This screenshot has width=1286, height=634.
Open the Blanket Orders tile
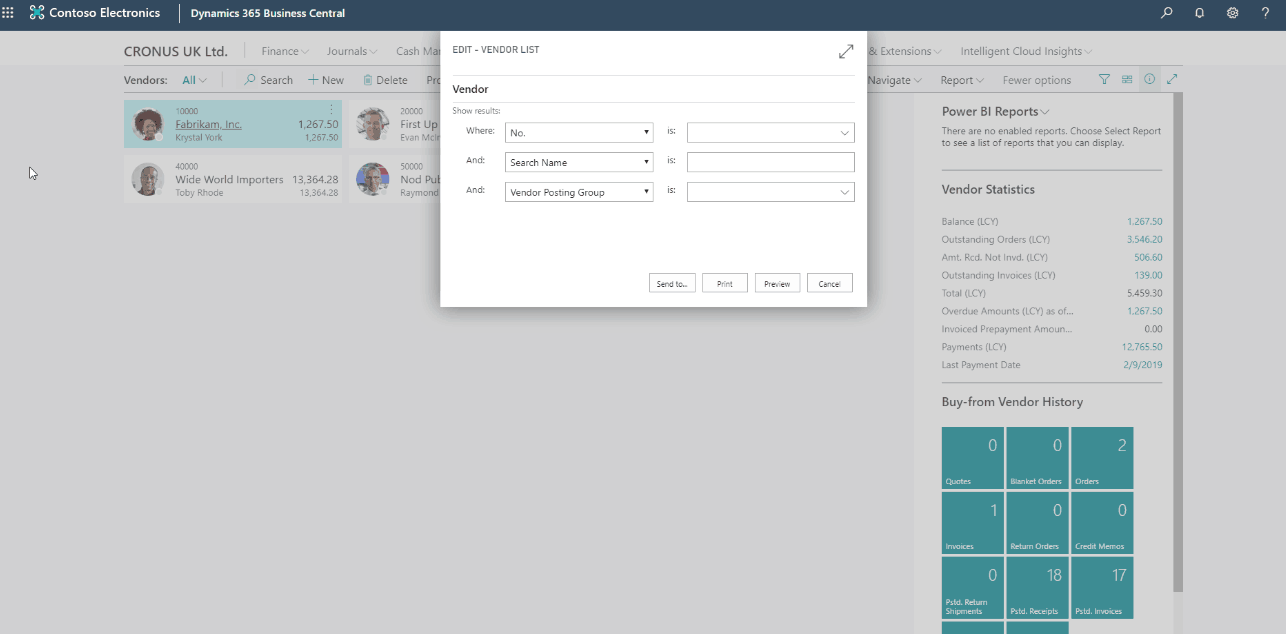pyautogui.click(x=1037, y=458)
